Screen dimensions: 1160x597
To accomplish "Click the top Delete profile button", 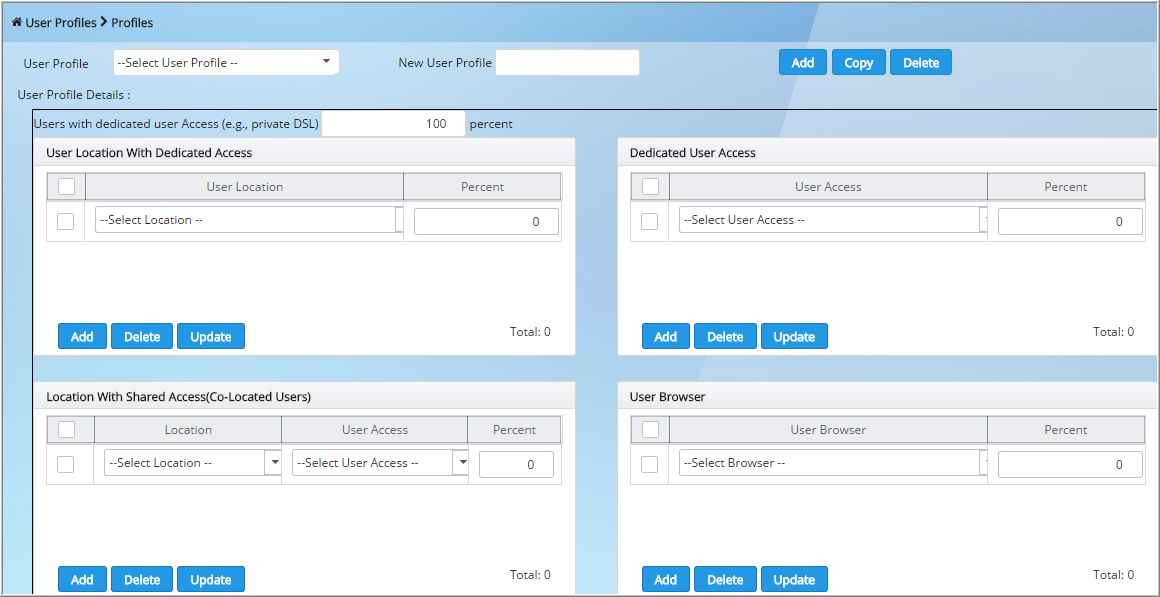I will [x=920, y=63].
